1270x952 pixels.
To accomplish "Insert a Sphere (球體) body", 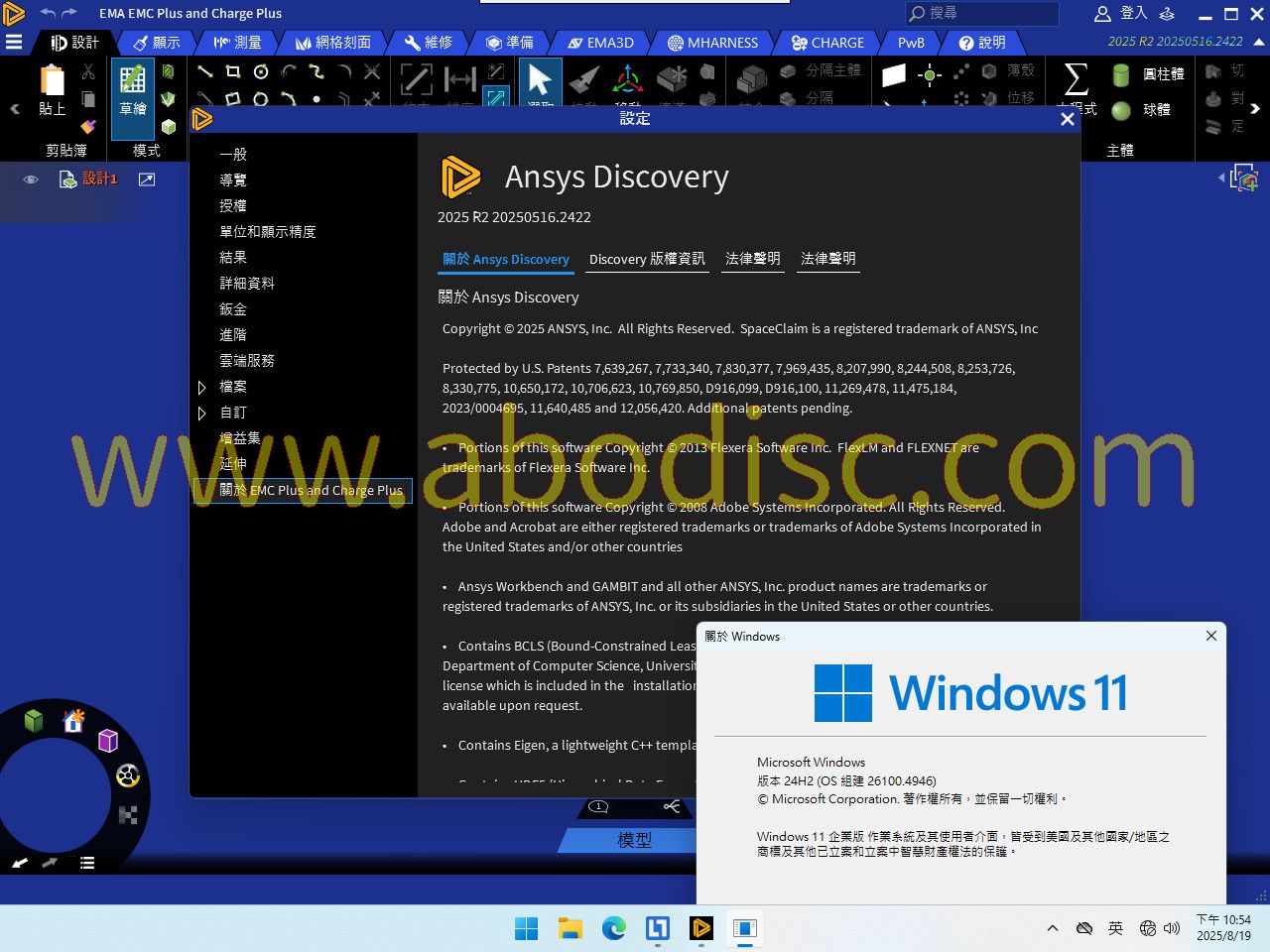I will pos(1142,110).
